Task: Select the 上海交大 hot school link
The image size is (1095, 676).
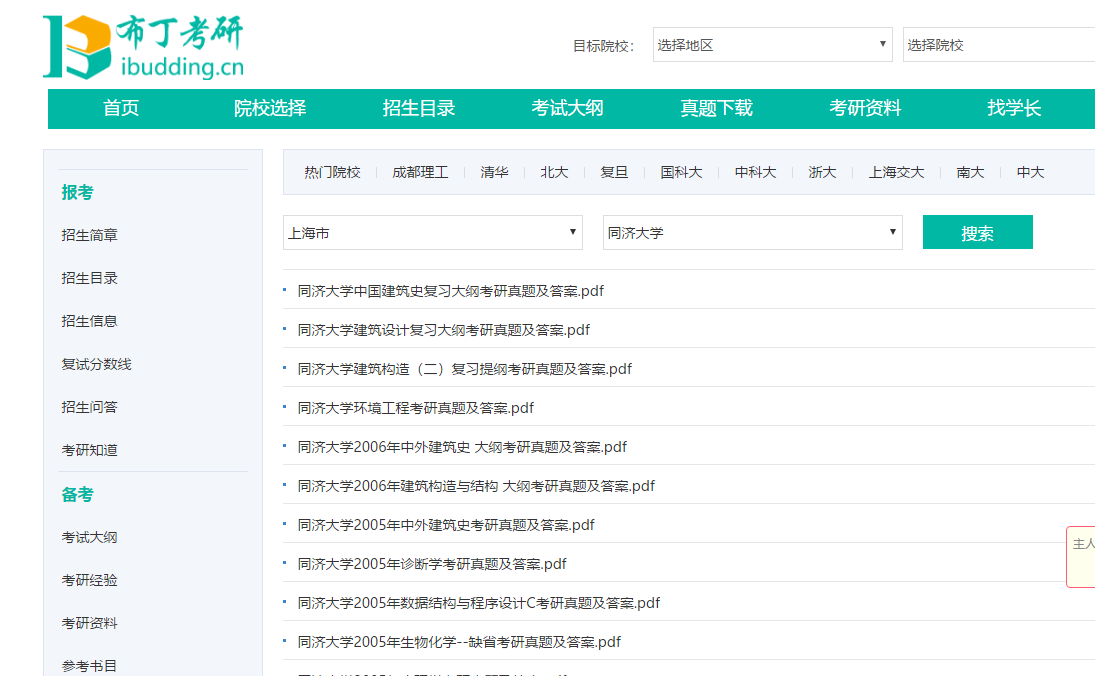Action: 896,172
